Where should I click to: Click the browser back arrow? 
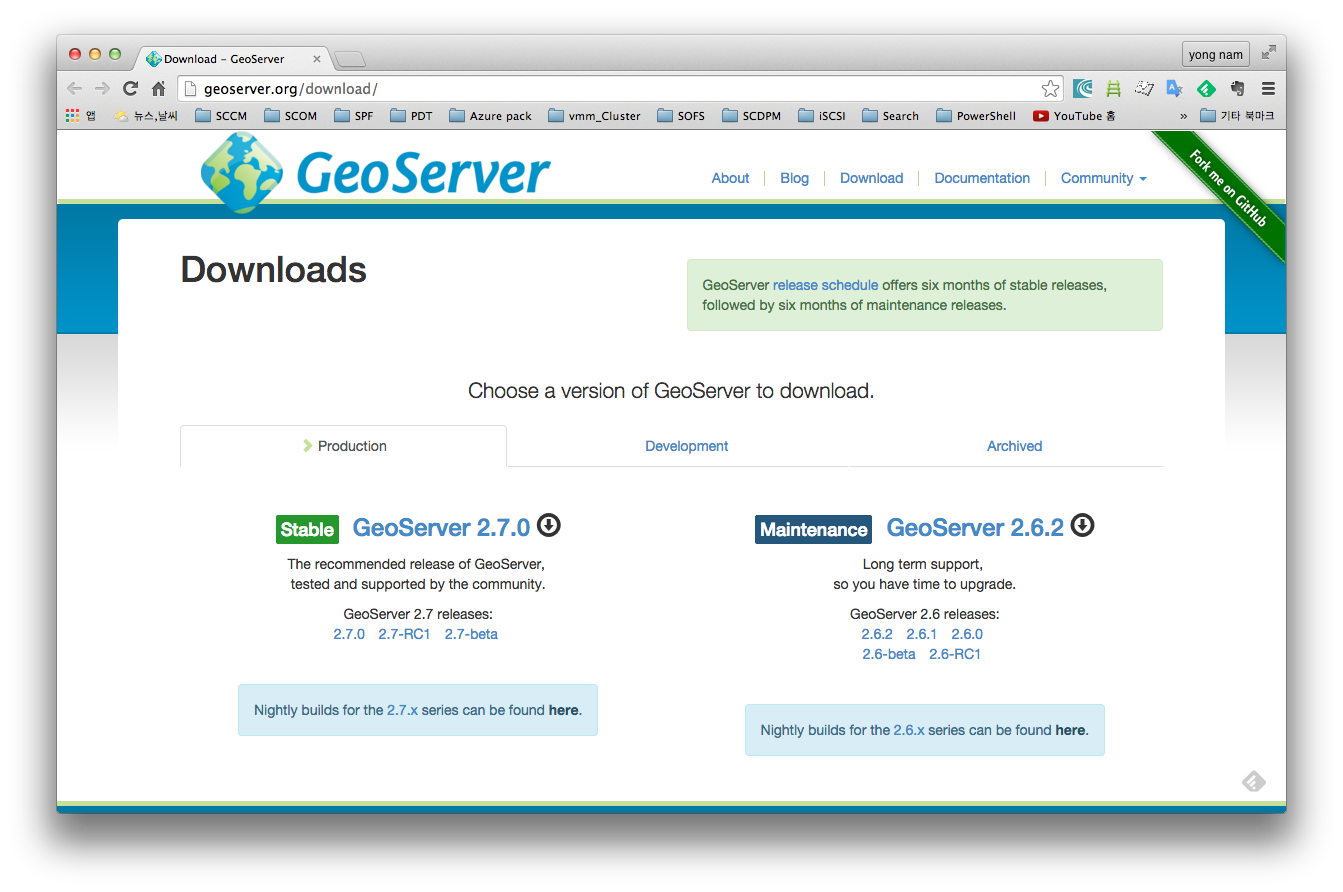[x=75, y=88]
